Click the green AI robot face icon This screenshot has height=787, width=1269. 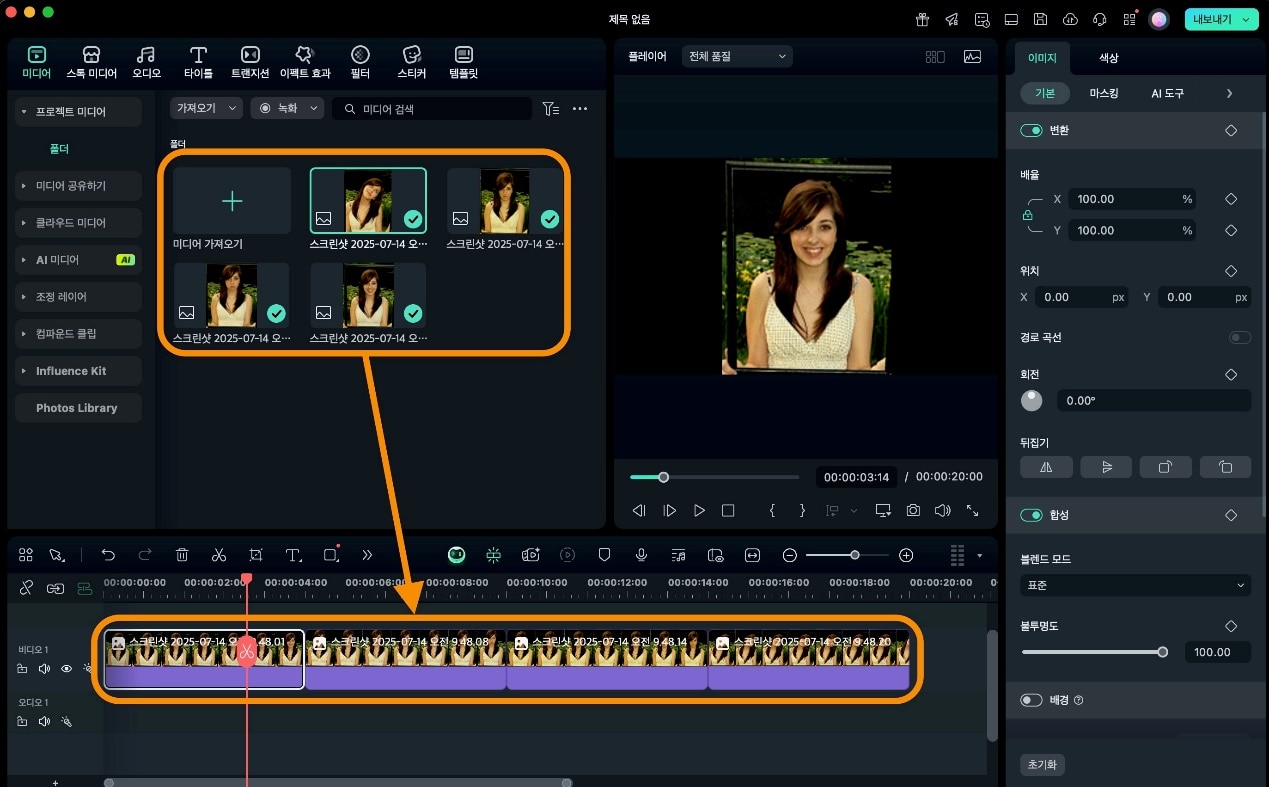pyautogui.click(x=457, y=555)
